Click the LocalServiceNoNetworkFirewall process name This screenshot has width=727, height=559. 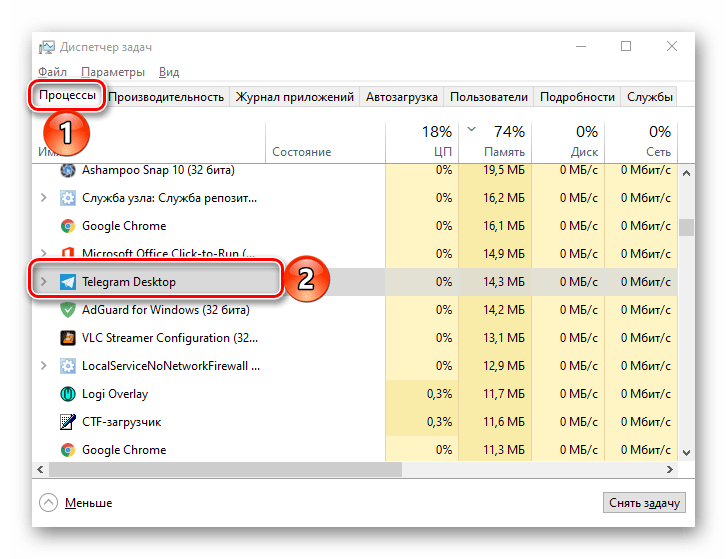pos(171,366)
